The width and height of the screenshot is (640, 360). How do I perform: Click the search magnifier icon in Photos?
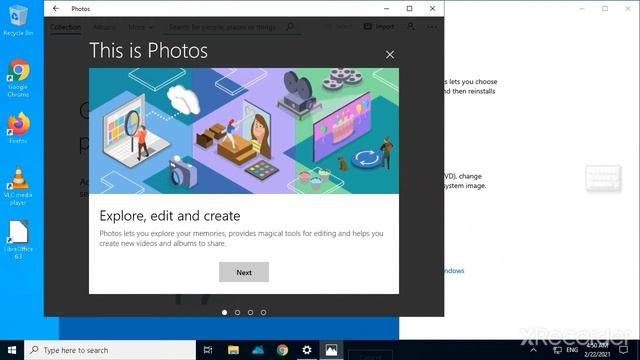tap(290, 27)
